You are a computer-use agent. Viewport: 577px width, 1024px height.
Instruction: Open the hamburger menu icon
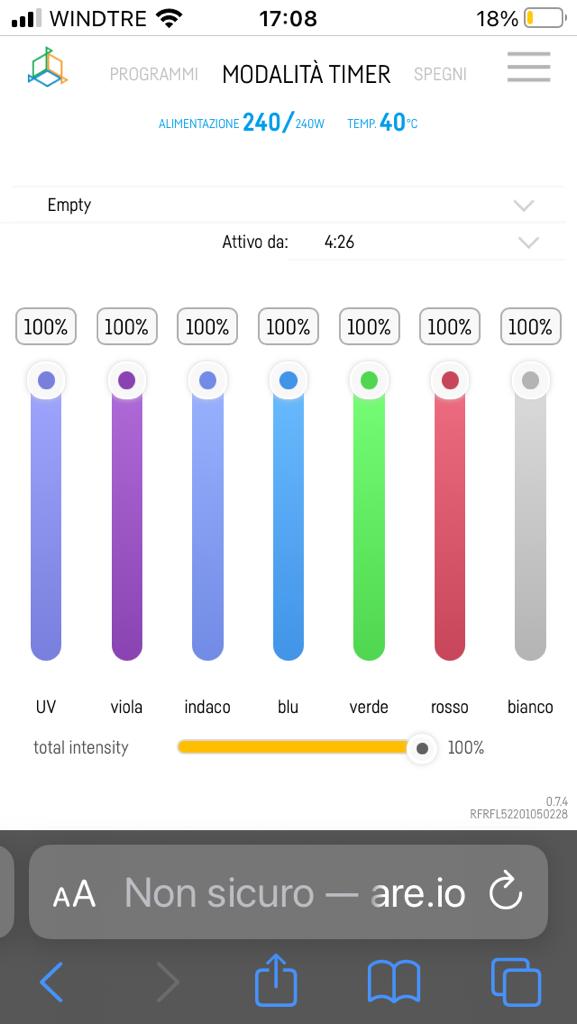click(x=529, y=67)
